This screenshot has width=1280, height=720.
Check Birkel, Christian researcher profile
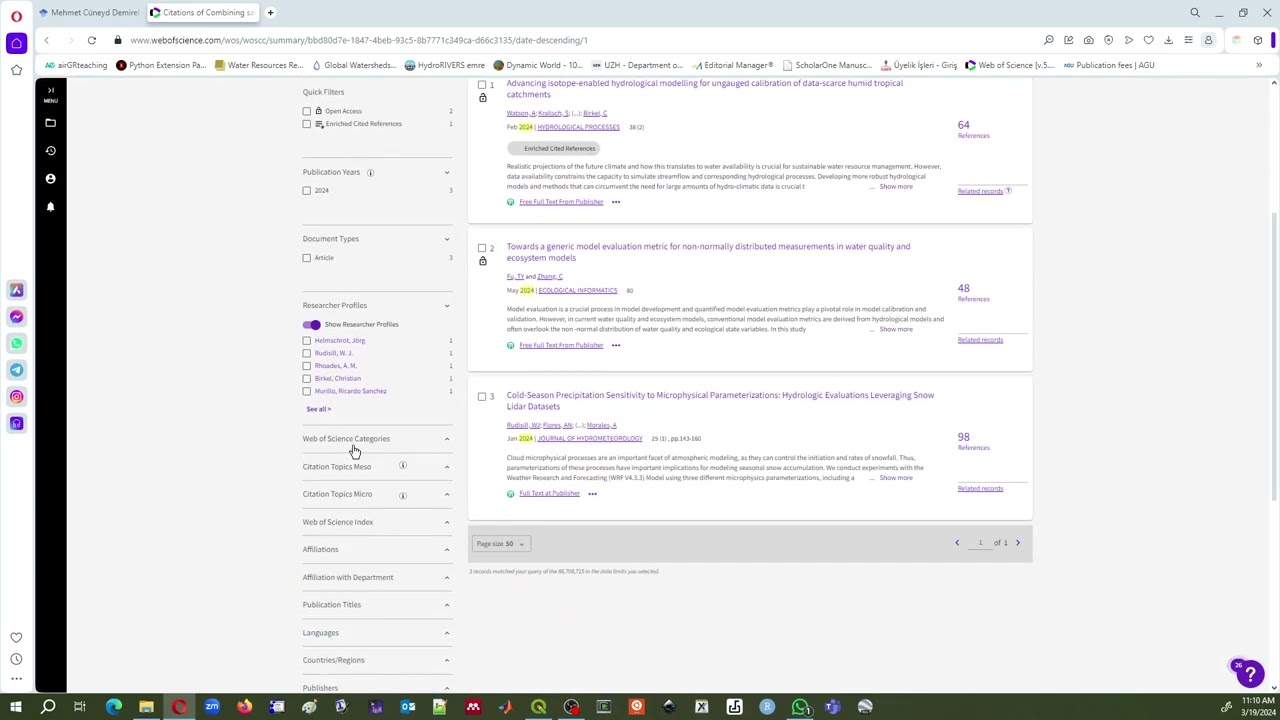307,379
